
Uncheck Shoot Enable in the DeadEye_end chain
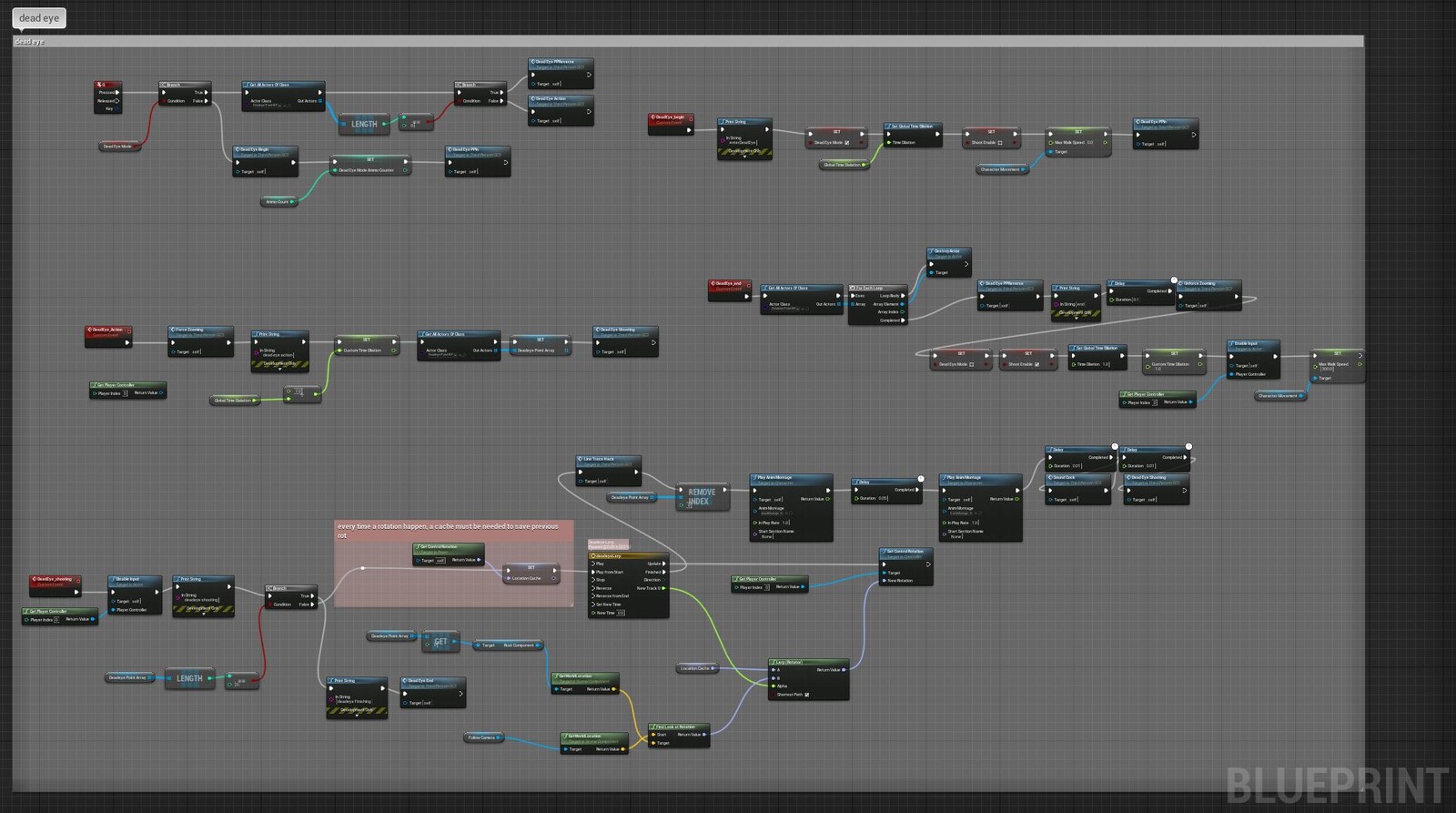(1037, 364)
